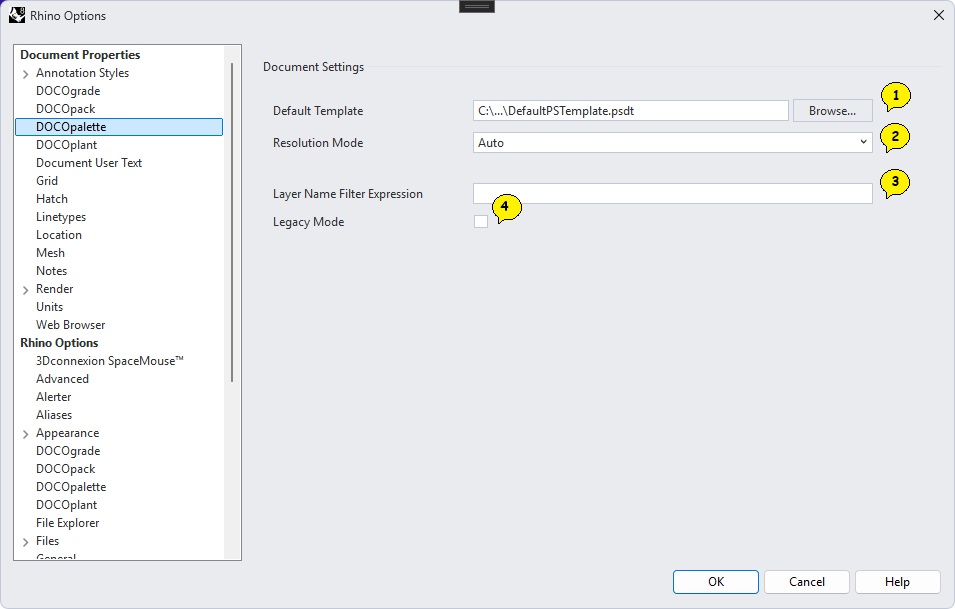This screenshot has height=609, width=955.
Task: Select 3Dconnexion SpaceMouse options
Action: click(x=110, y=361)
